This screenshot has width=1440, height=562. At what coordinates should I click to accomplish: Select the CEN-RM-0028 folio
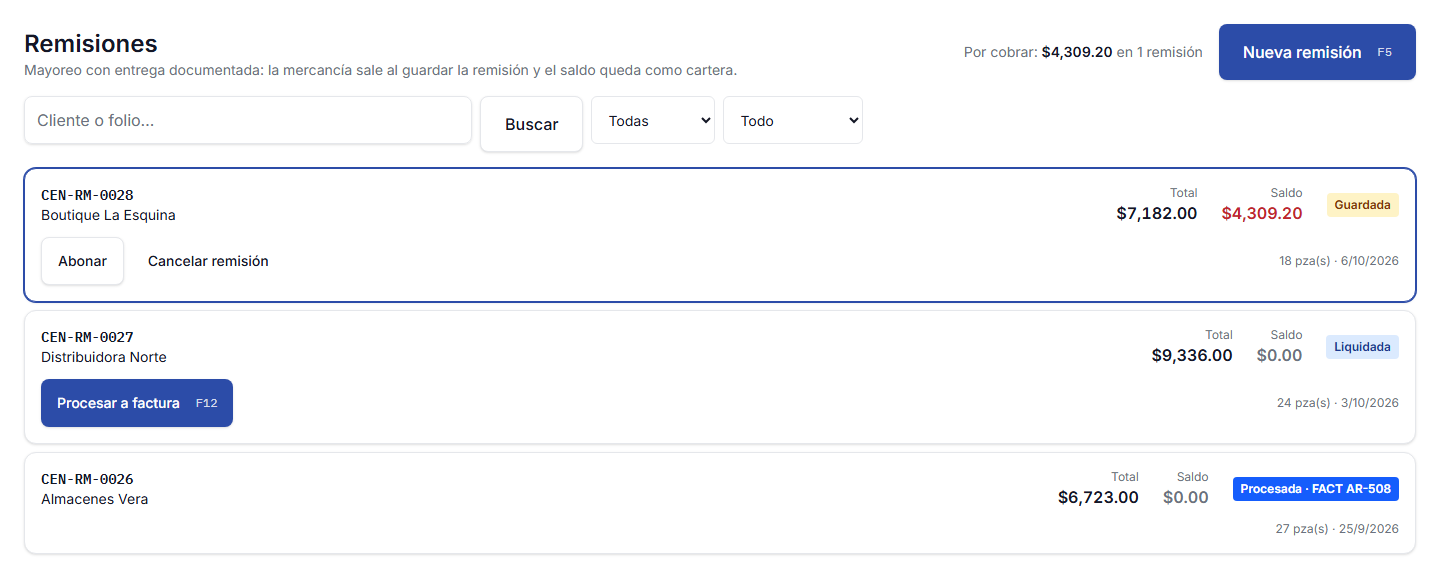87,195
